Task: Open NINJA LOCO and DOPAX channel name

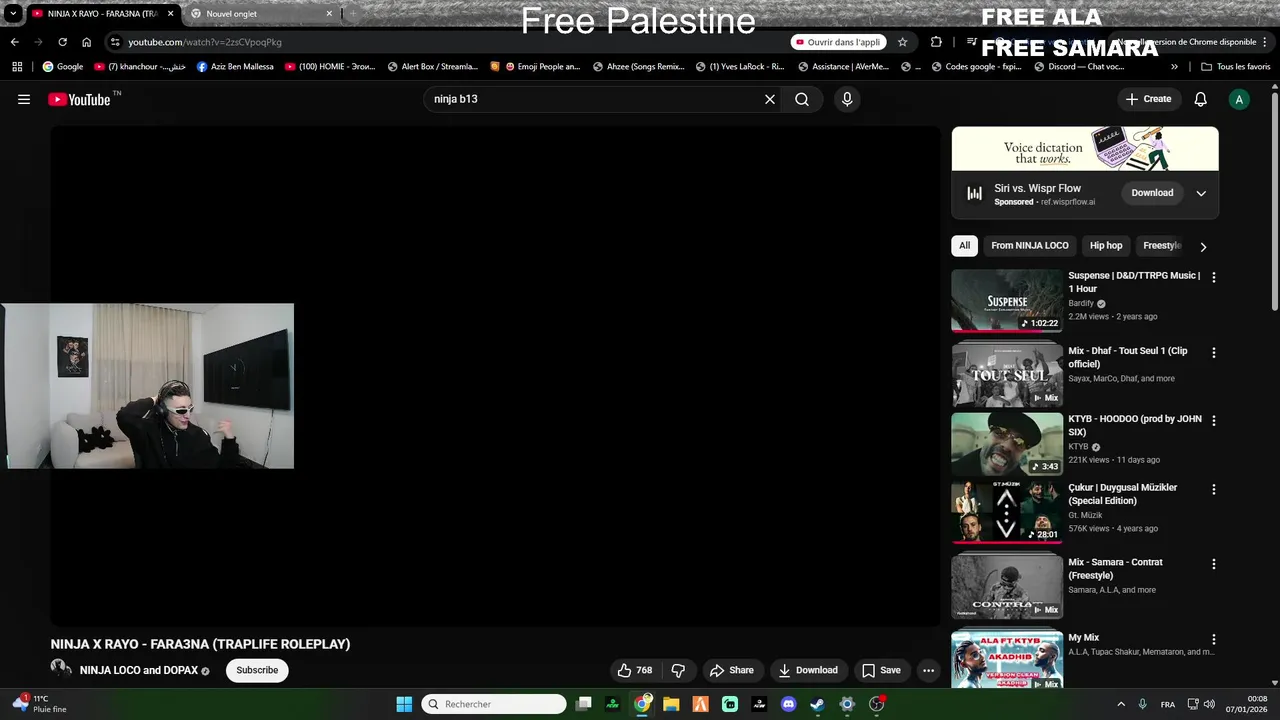Action: 139,670
